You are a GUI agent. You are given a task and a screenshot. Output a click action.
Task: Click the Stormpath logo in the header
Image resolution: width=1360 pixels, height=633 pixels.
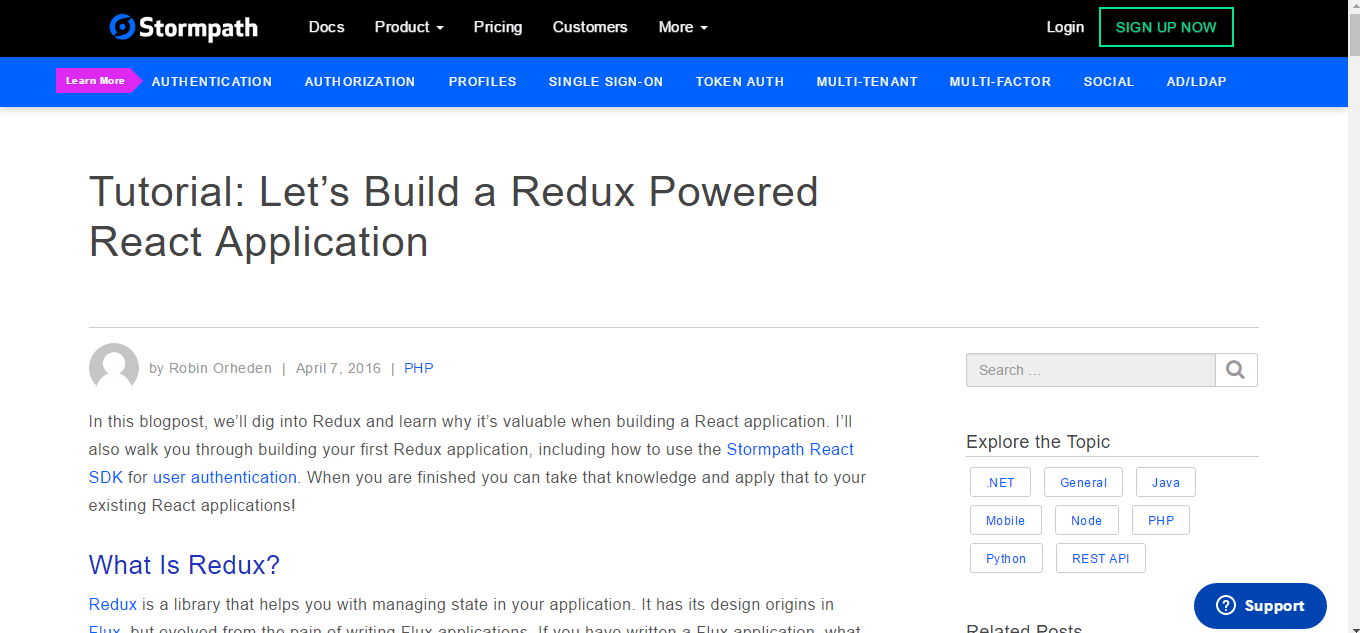pyautogui.click(x=183, y=27)
